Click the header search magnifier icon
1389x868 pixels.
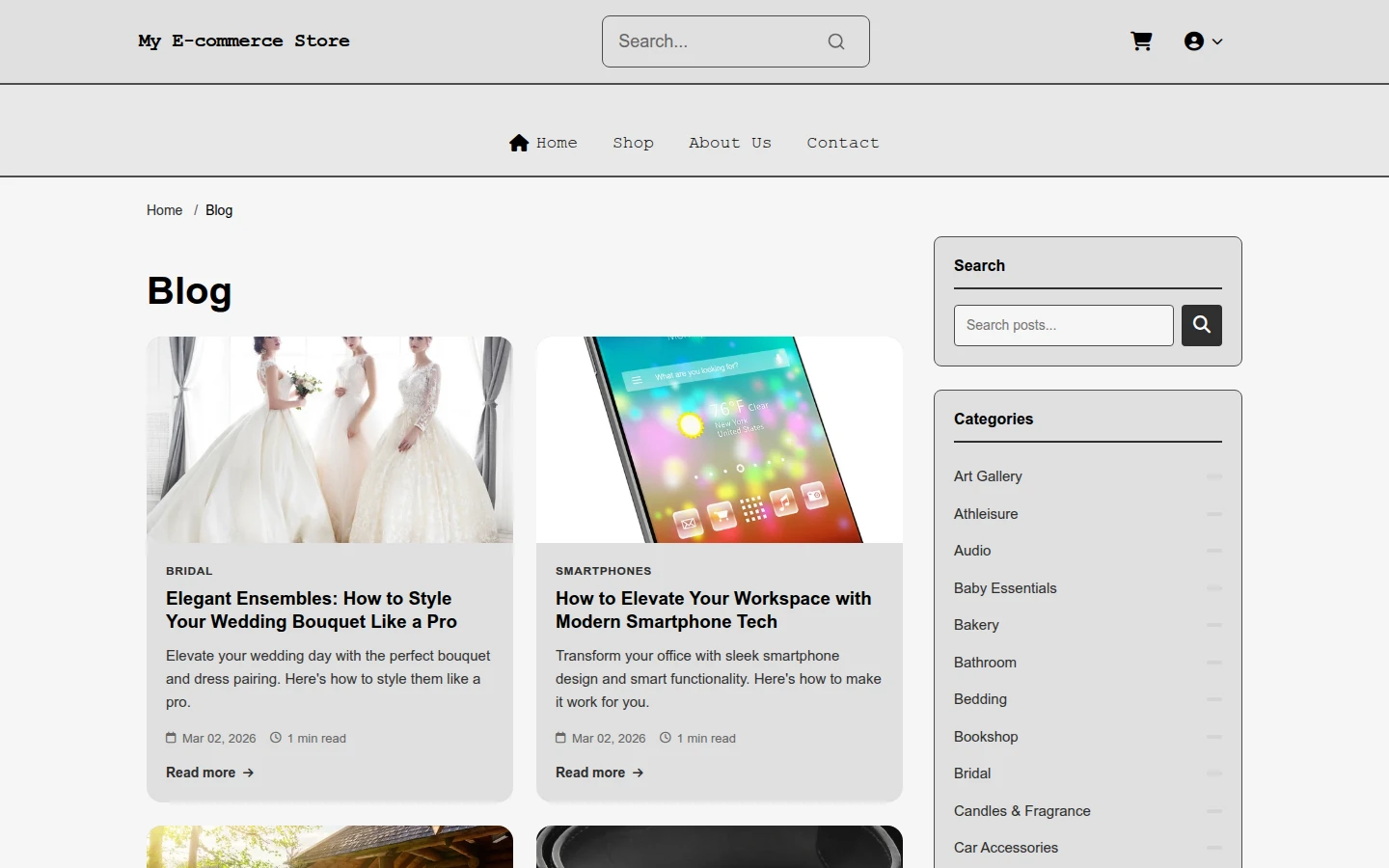tap(836, 41)
